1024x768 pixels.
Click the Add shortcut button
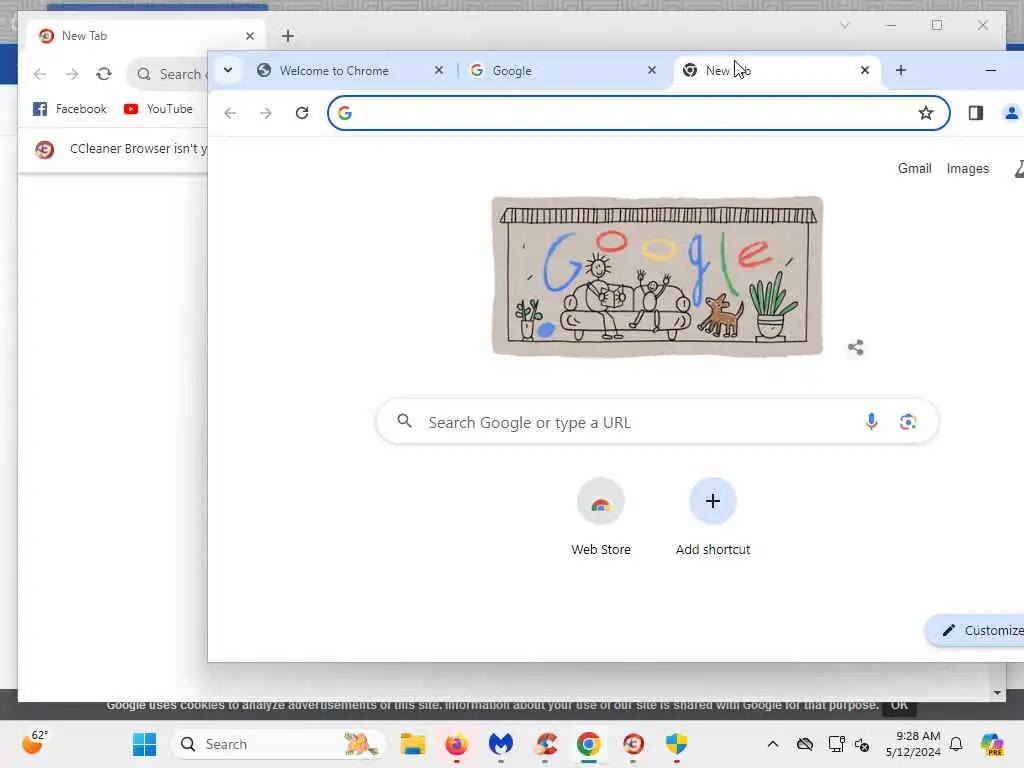click(x=712, y=517)
